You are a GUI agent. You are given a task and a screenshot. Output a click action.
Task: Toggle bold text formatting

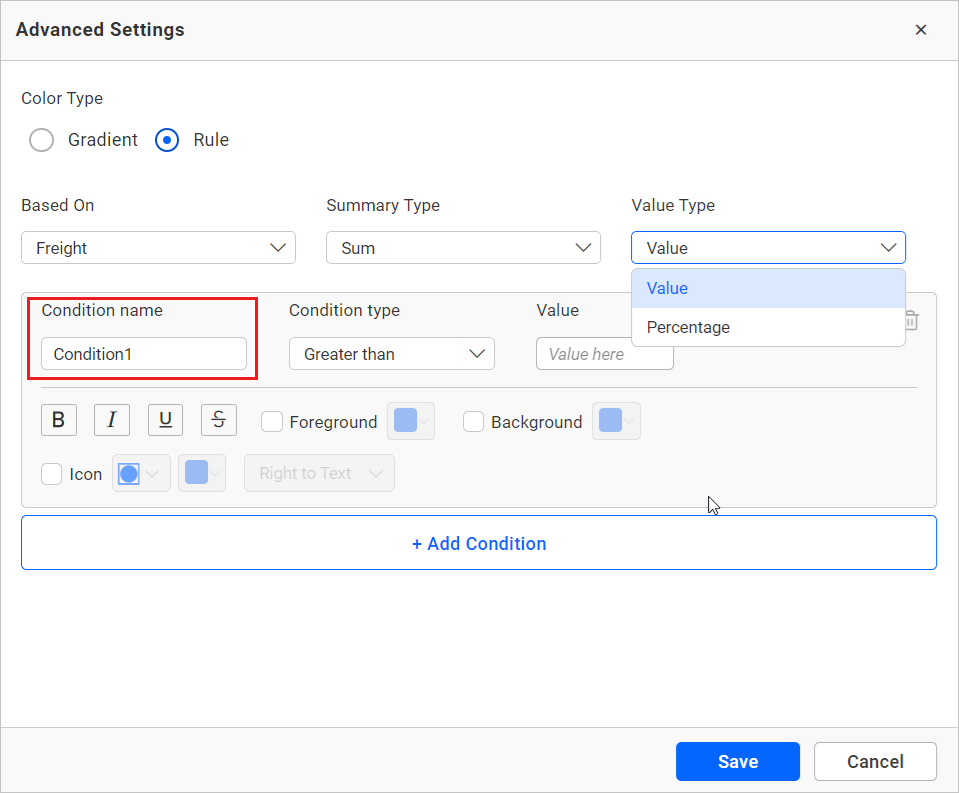pos(58,419)
